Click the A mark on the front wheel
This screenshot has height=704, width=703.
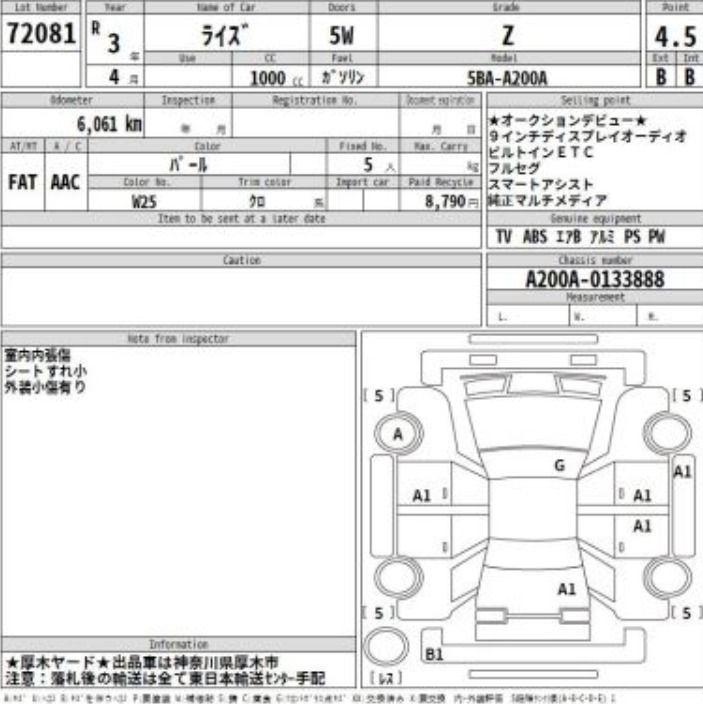click(x=398, y=434)
